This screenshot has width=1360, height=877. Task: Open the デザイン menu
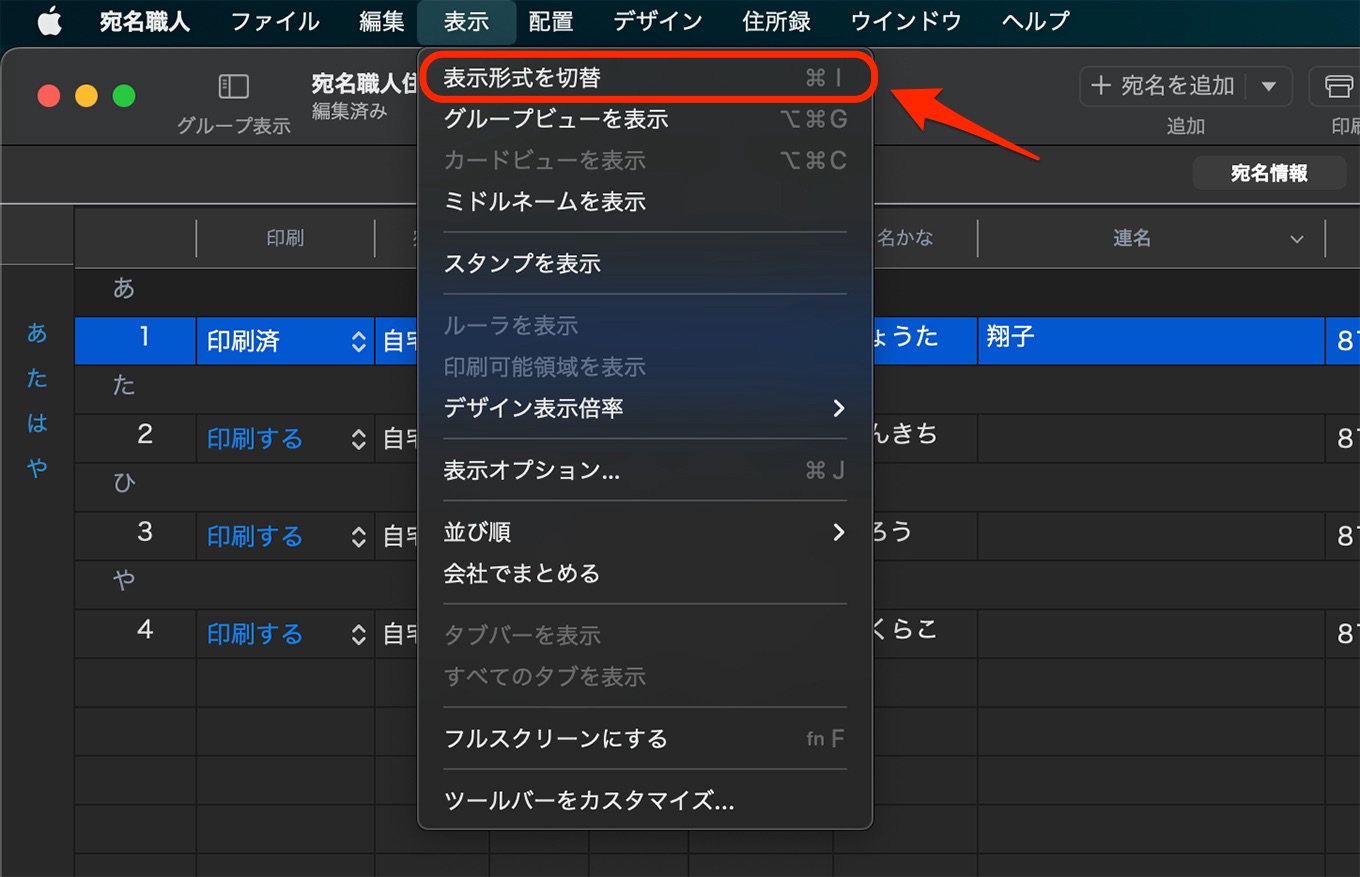(658, 21)
